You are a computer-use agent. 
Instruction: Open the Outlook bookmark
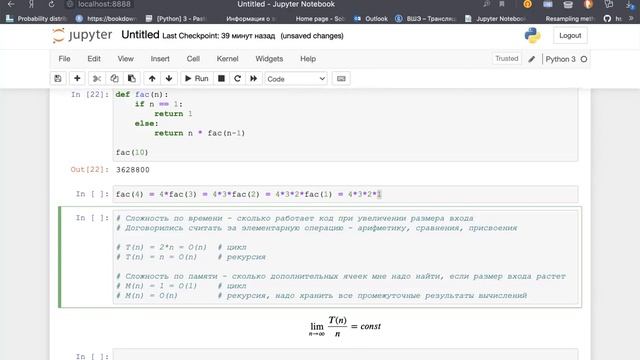click(371, 19)
